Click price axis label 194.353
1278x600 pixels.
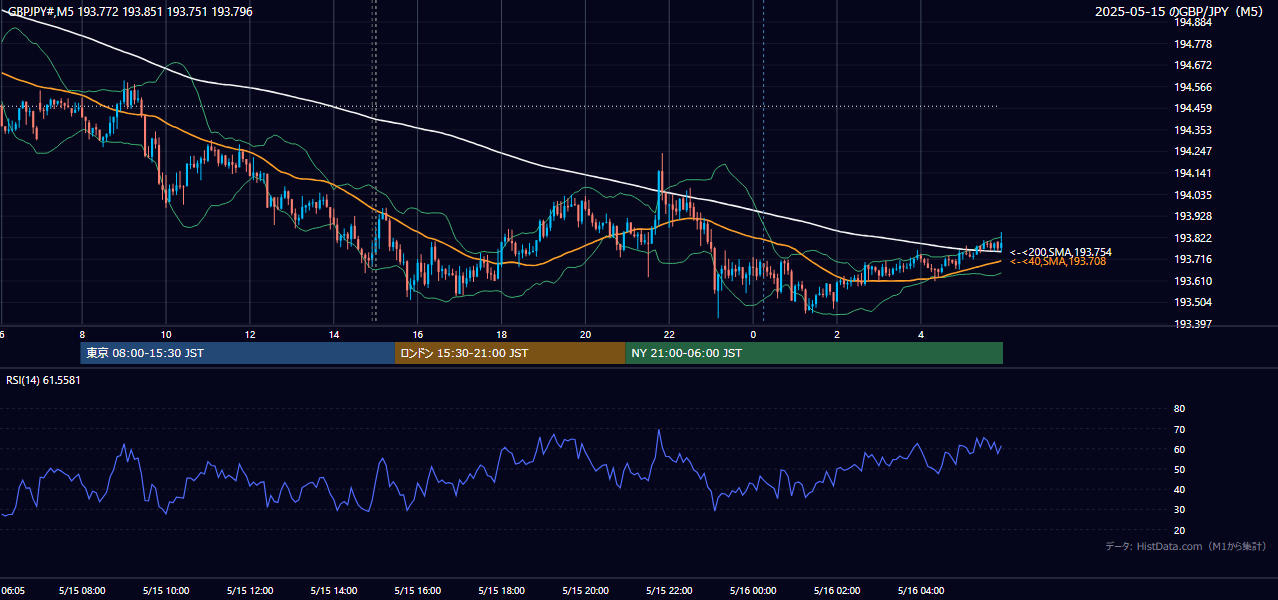(x=1193, y=130)
